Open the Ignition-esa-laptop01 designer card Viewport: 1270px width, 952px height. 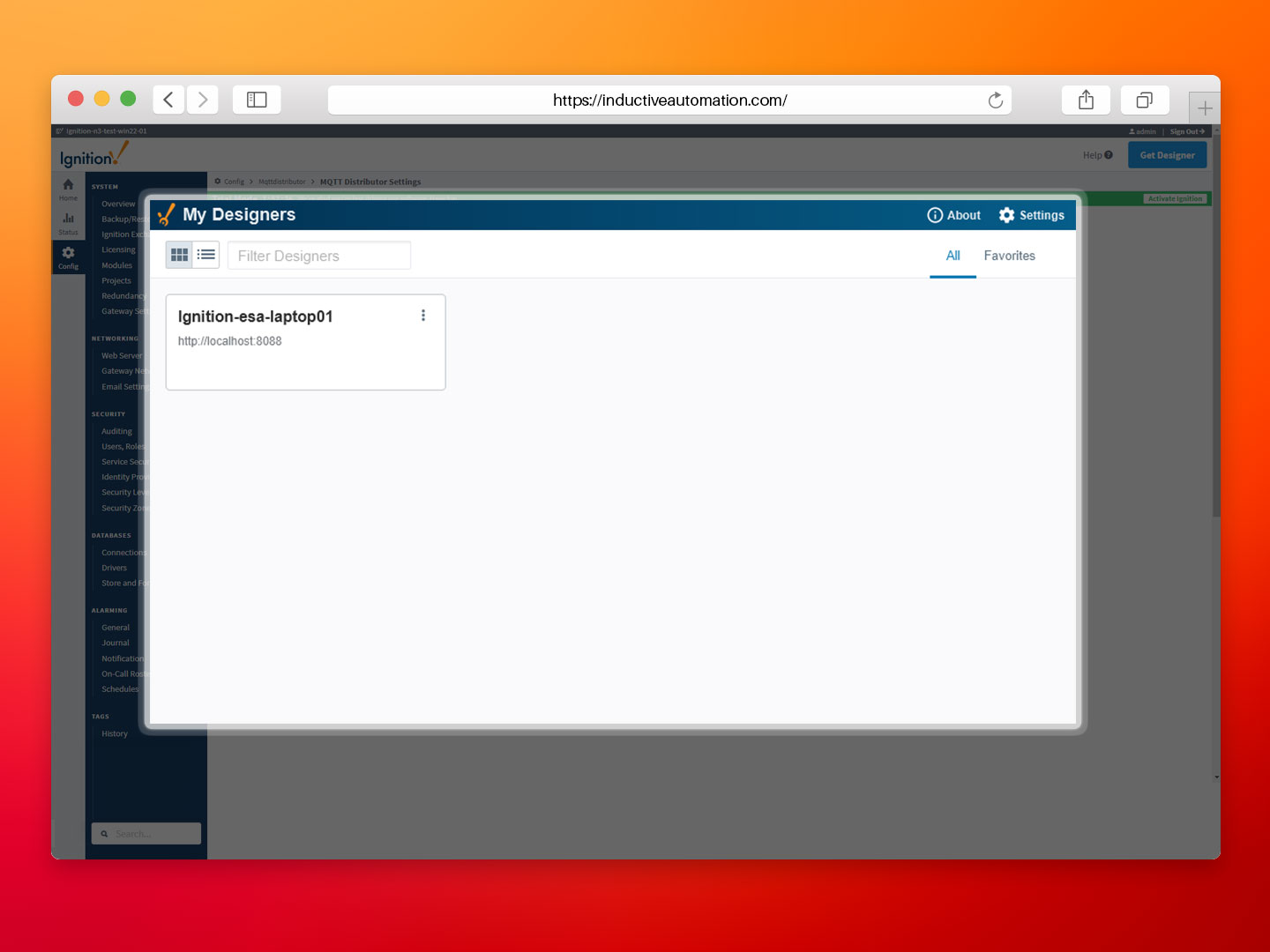[305, 342]
